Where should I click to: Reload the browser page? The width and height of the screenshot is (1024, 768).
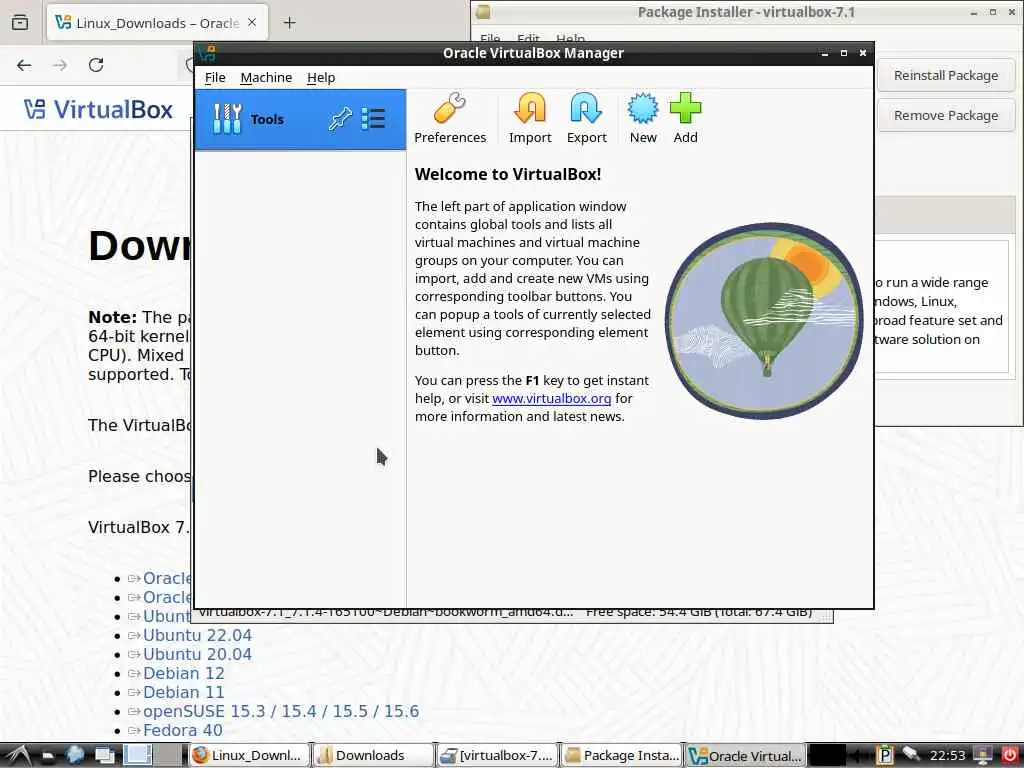pos(96,65)
